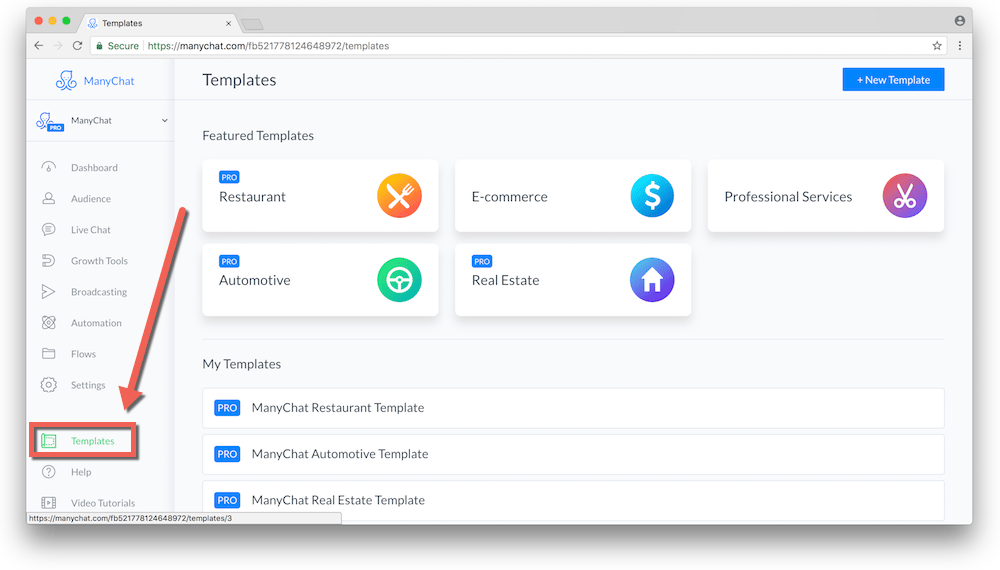1000x570 pixels.
Task: Click the Video Tutorials film icon
Action: pos(48,502)
